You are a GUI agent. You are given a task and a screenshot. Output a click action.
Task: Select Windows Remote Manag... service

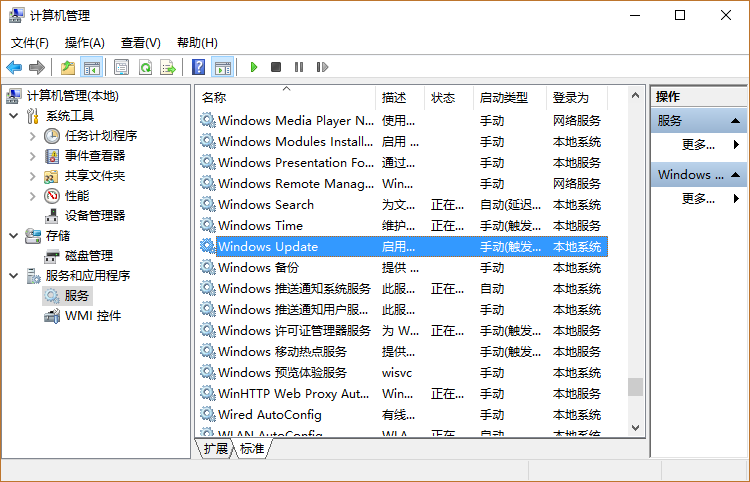pos(403,184)
